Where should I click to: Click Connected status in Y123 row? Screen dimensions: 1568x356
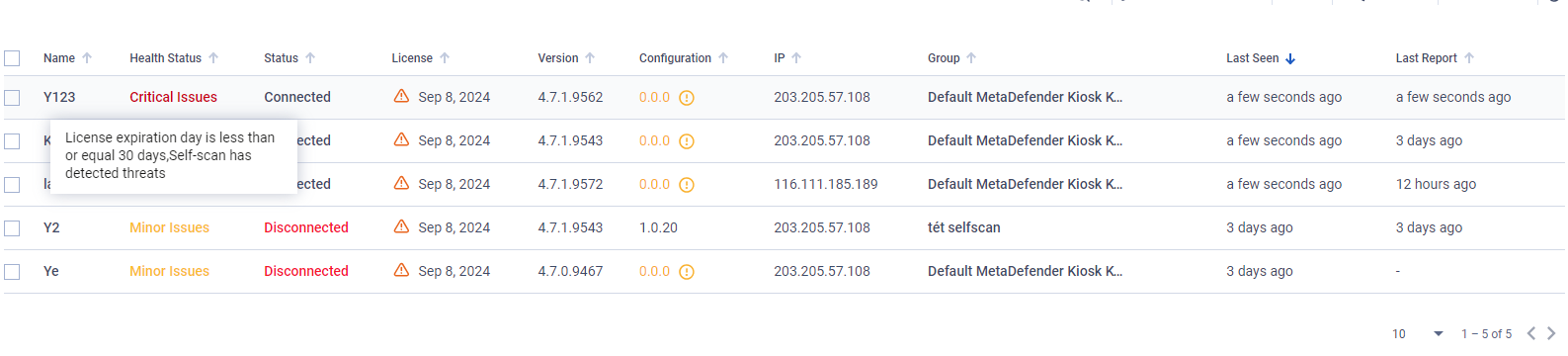[297, 97]
